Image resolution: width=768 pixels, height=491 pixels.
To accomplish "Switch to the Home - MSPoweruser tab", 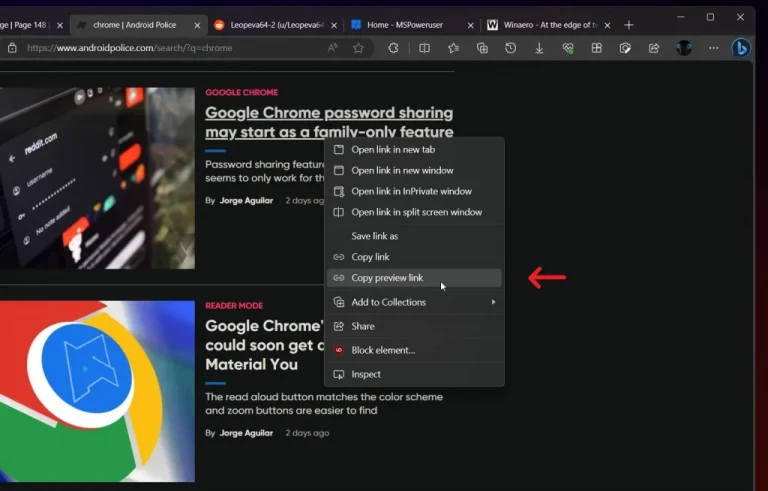I will click(405, 25).
